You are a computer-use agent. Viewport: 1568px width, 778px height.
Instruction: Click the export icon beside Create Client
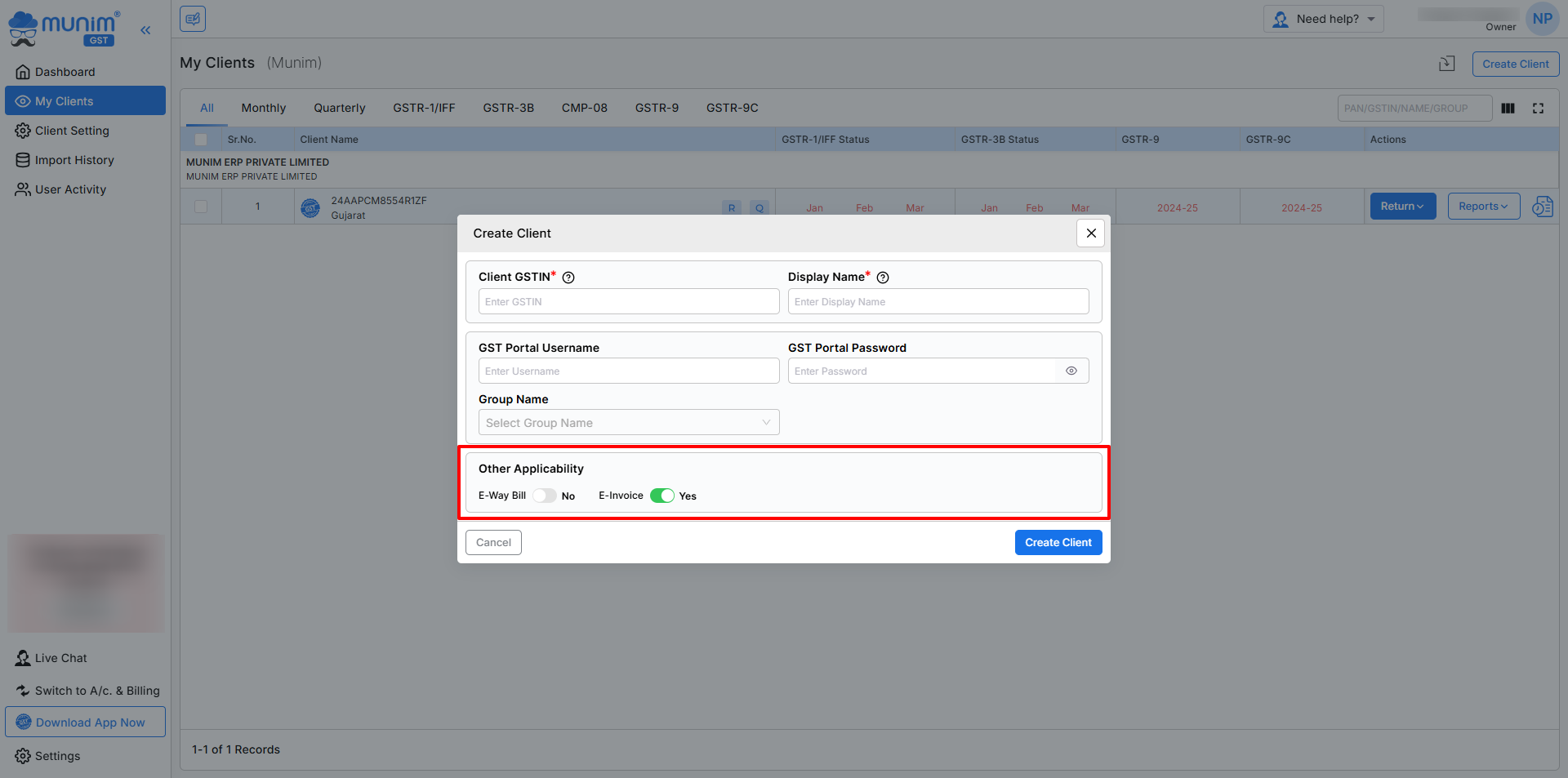[x=1446, y=64]
